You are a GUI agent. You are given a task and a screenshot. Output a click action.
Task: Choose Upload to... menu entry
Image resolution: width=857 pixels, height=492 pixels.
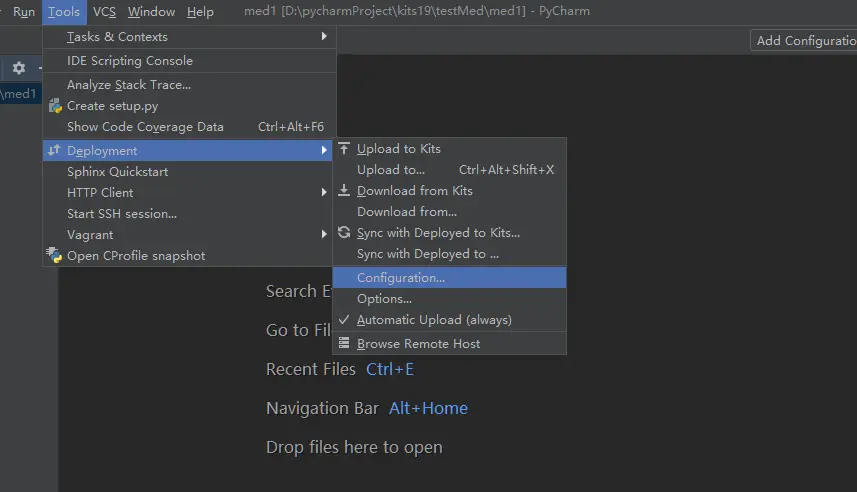[x=449, y=169]
